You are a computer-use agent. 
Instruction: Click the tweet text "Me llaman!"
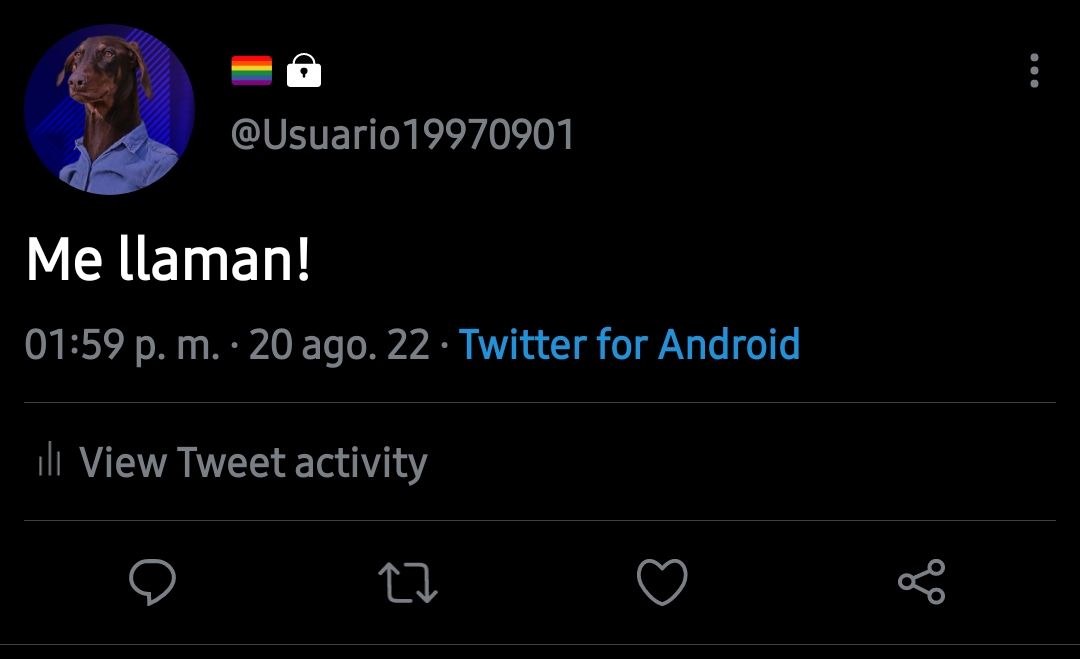[x=169, y=259]
